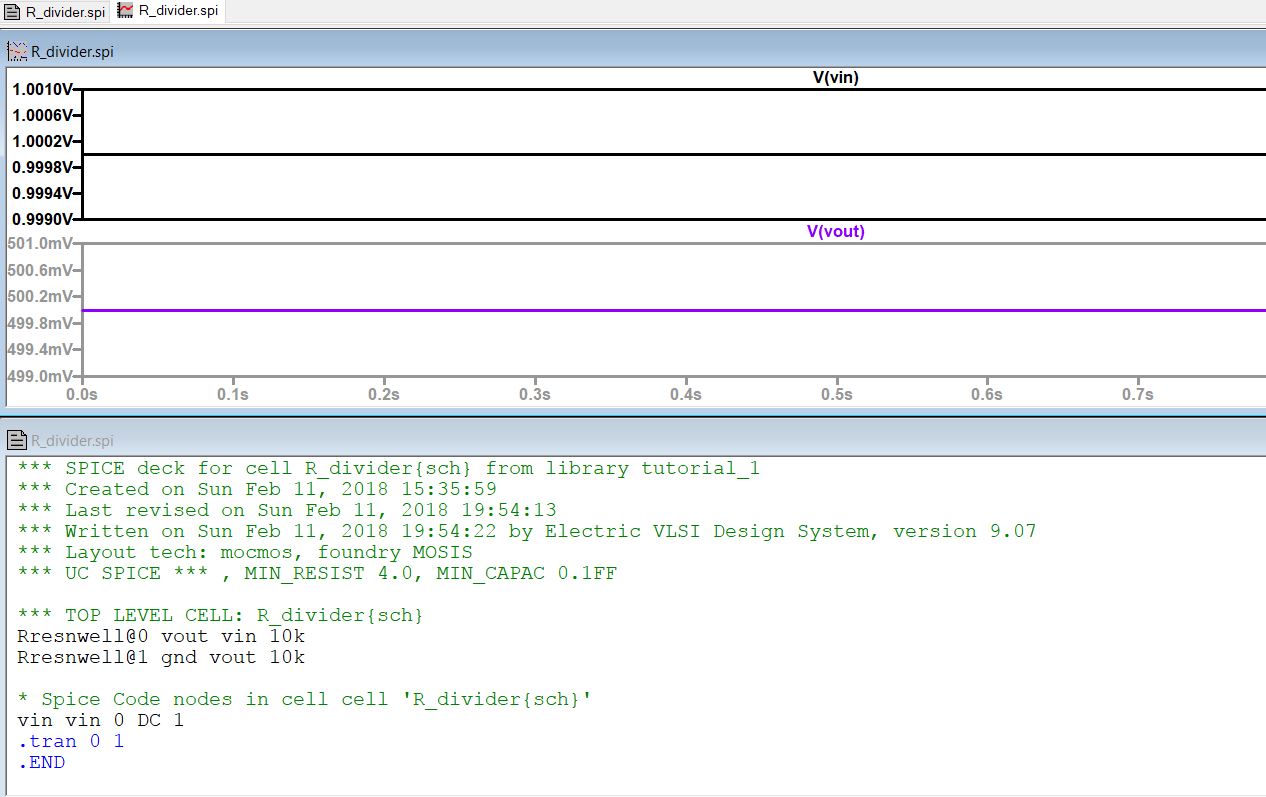Click the Rresnwell@1 resistor netlist line
The width and height of the screenshot is (1266, 797).
160,657
